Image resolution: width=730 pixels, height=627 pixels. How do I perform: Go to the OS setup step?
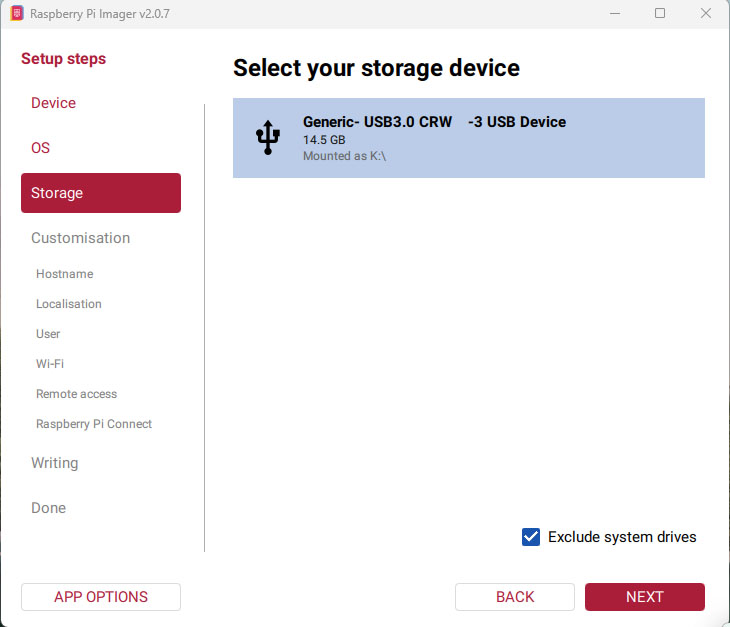(40, 148)
